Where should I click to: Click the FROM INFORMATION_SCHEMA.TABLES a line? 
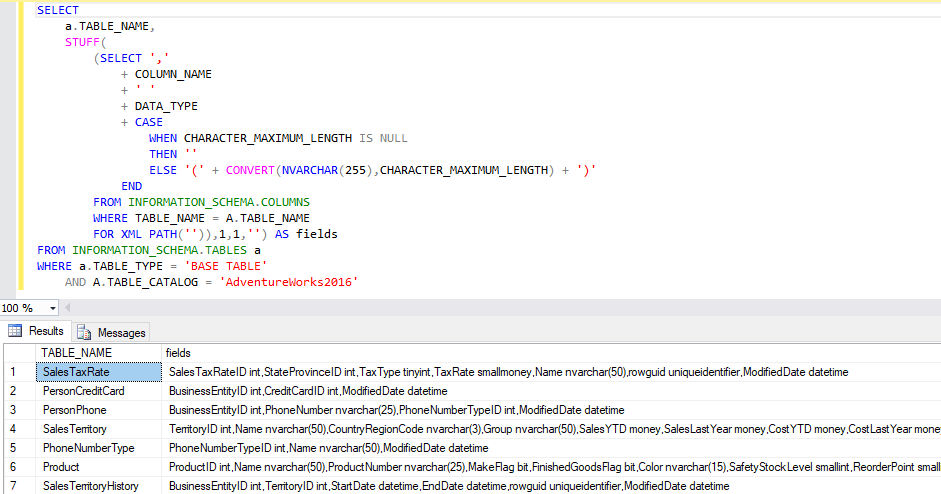(149, 250)
